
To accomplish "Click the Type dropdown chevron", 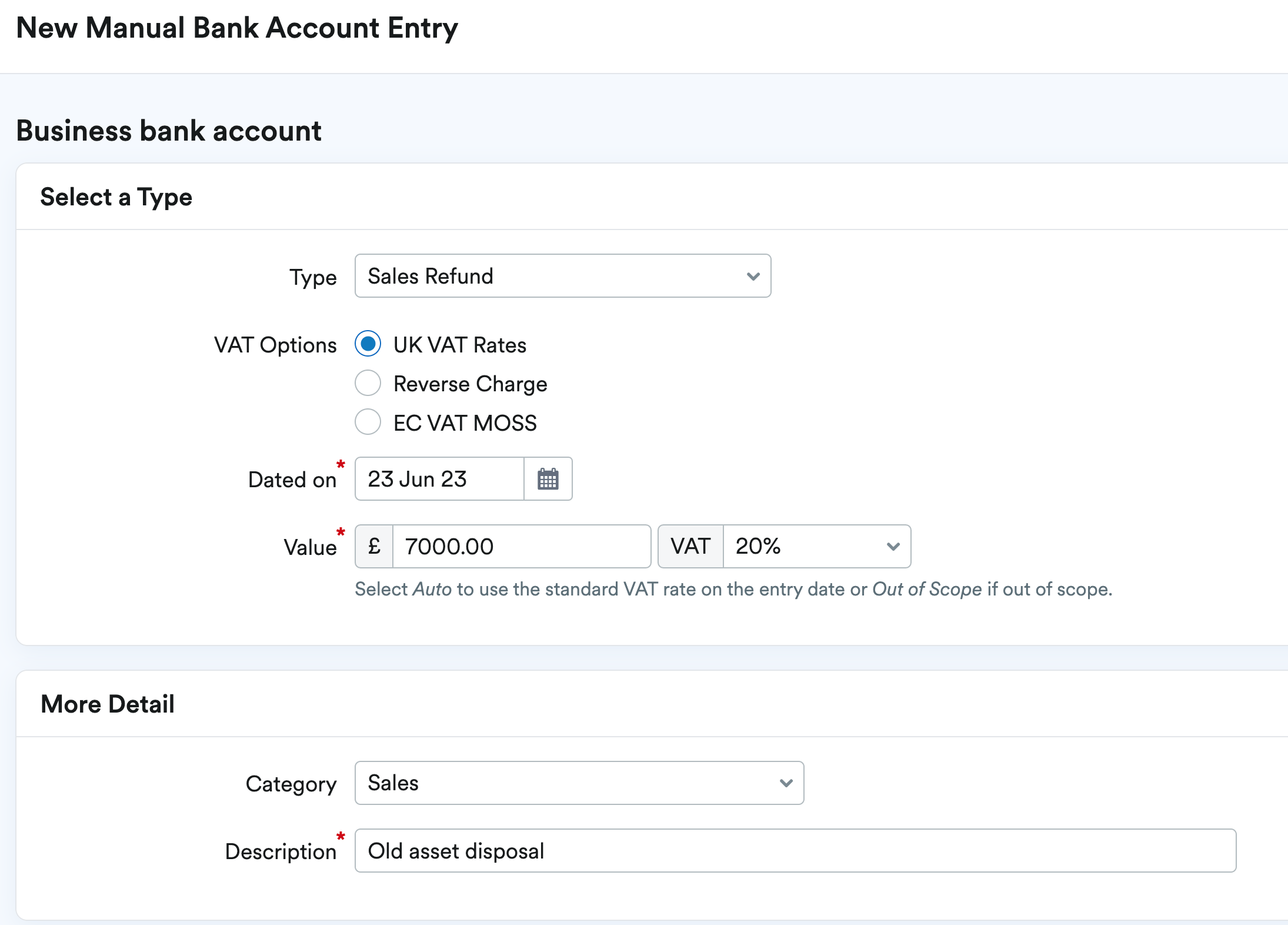I will 753,275.
